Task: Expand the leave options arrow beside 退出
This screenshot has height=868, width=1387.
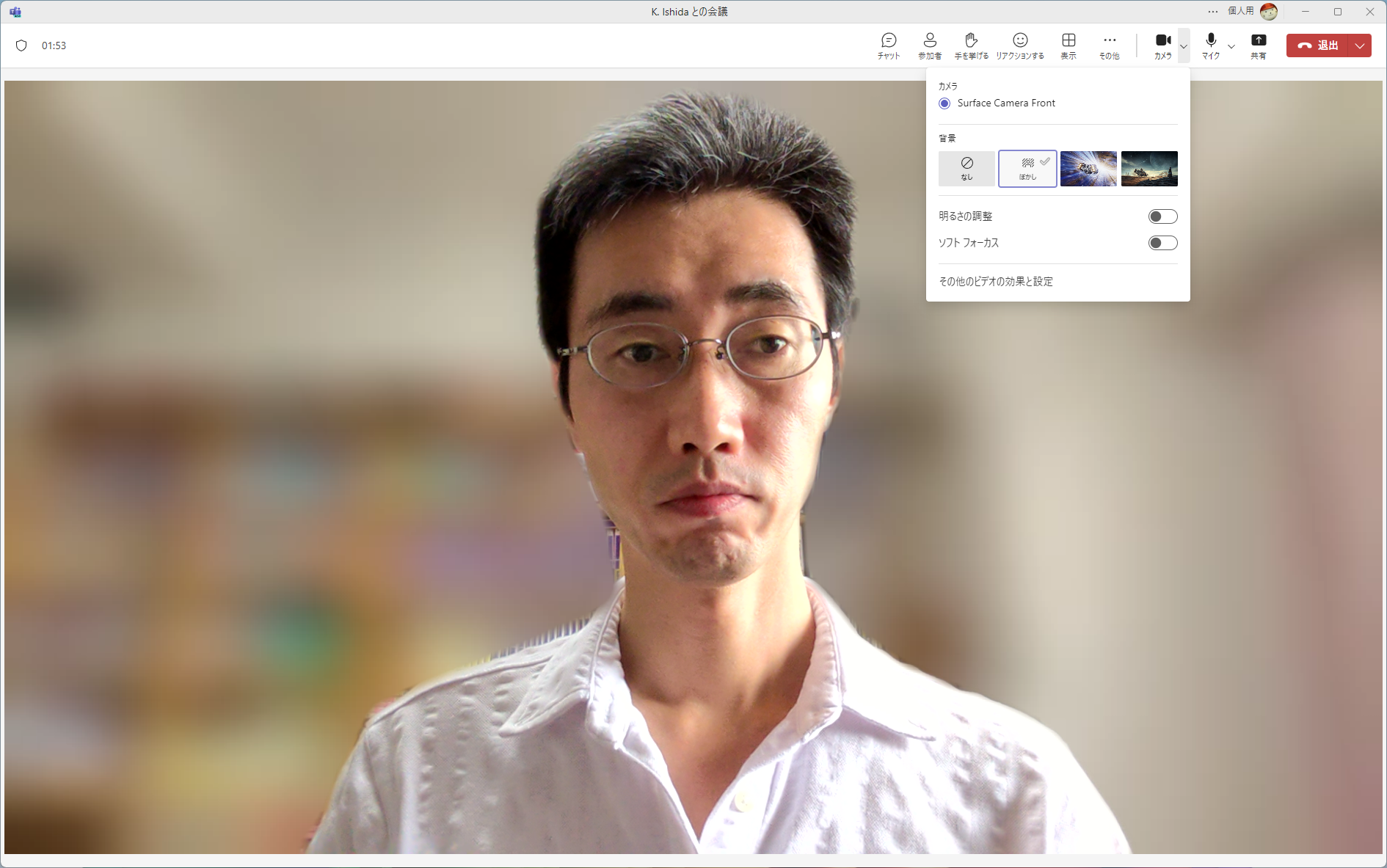Action: pos(1360,45)
